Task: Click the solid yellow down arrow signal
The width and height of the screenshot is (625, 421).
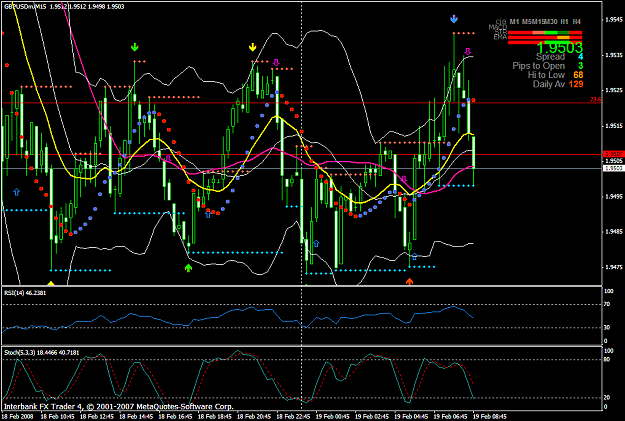Action: click(252, 47)
